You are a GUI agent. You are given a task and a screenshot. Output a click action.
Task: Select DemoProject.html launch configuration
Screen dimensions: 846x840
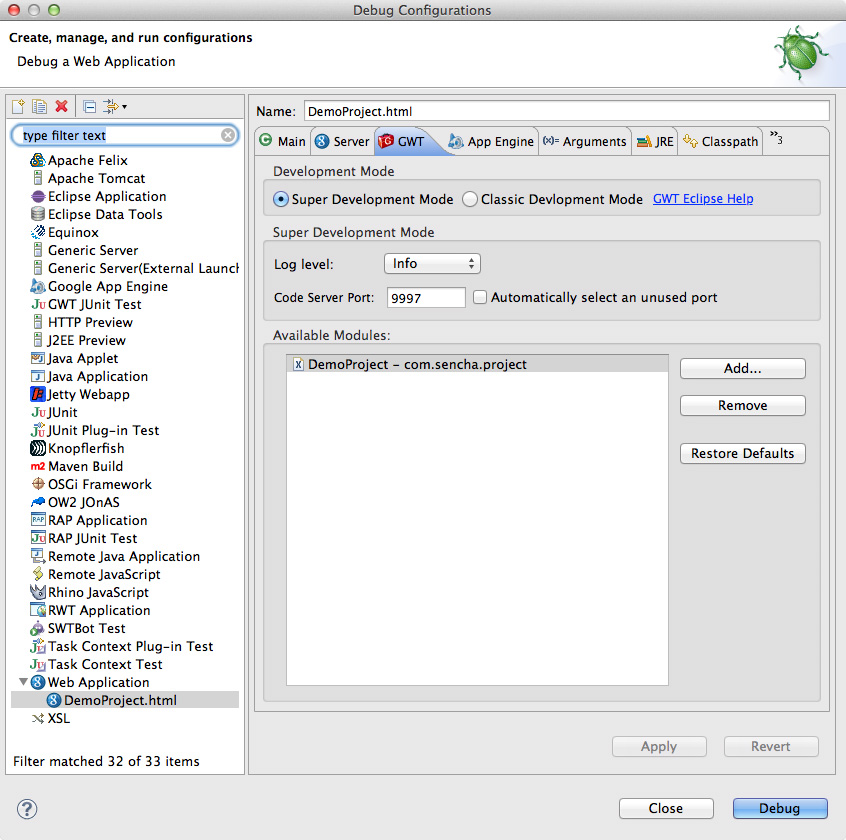[x=120, y=700]
